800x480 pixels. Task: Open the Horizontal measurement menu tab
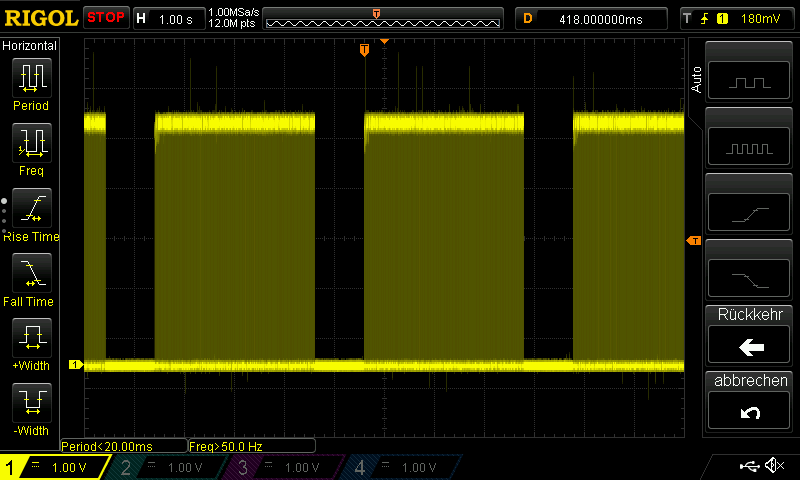pos(30,46)
